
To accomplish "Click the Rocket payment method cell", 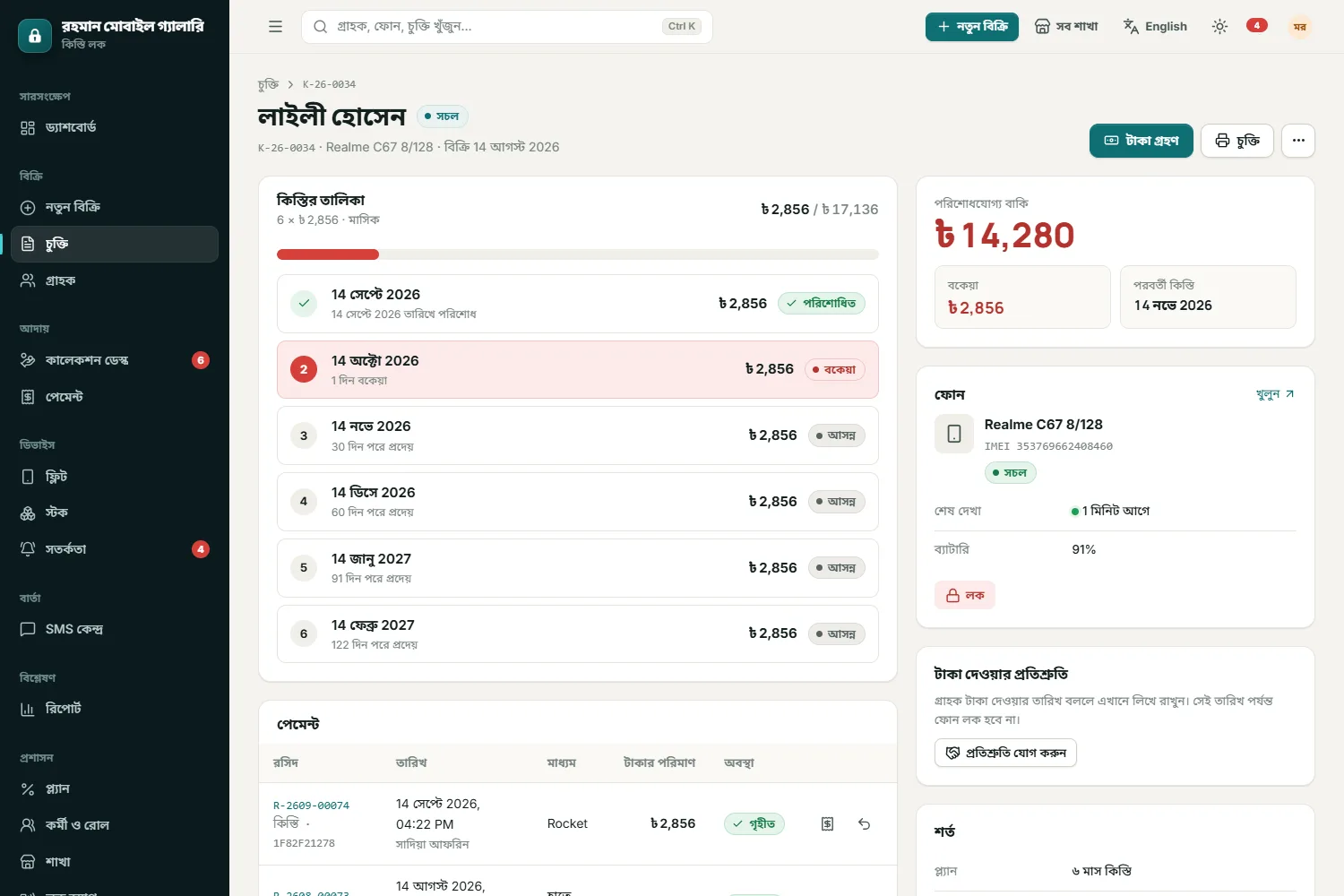I will (x=567, y=823).
